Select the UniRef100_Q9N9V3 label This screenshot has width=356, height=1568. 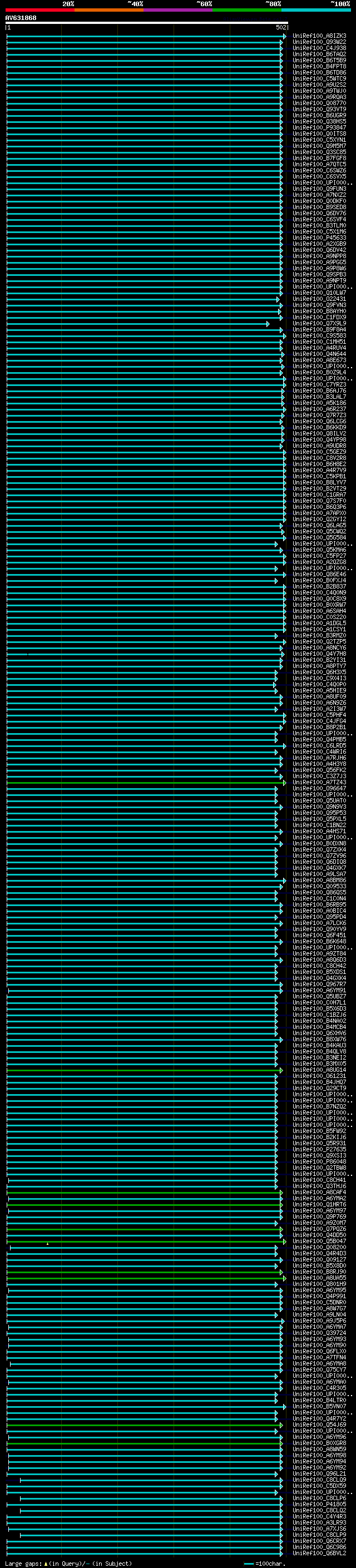pos(319,807)
